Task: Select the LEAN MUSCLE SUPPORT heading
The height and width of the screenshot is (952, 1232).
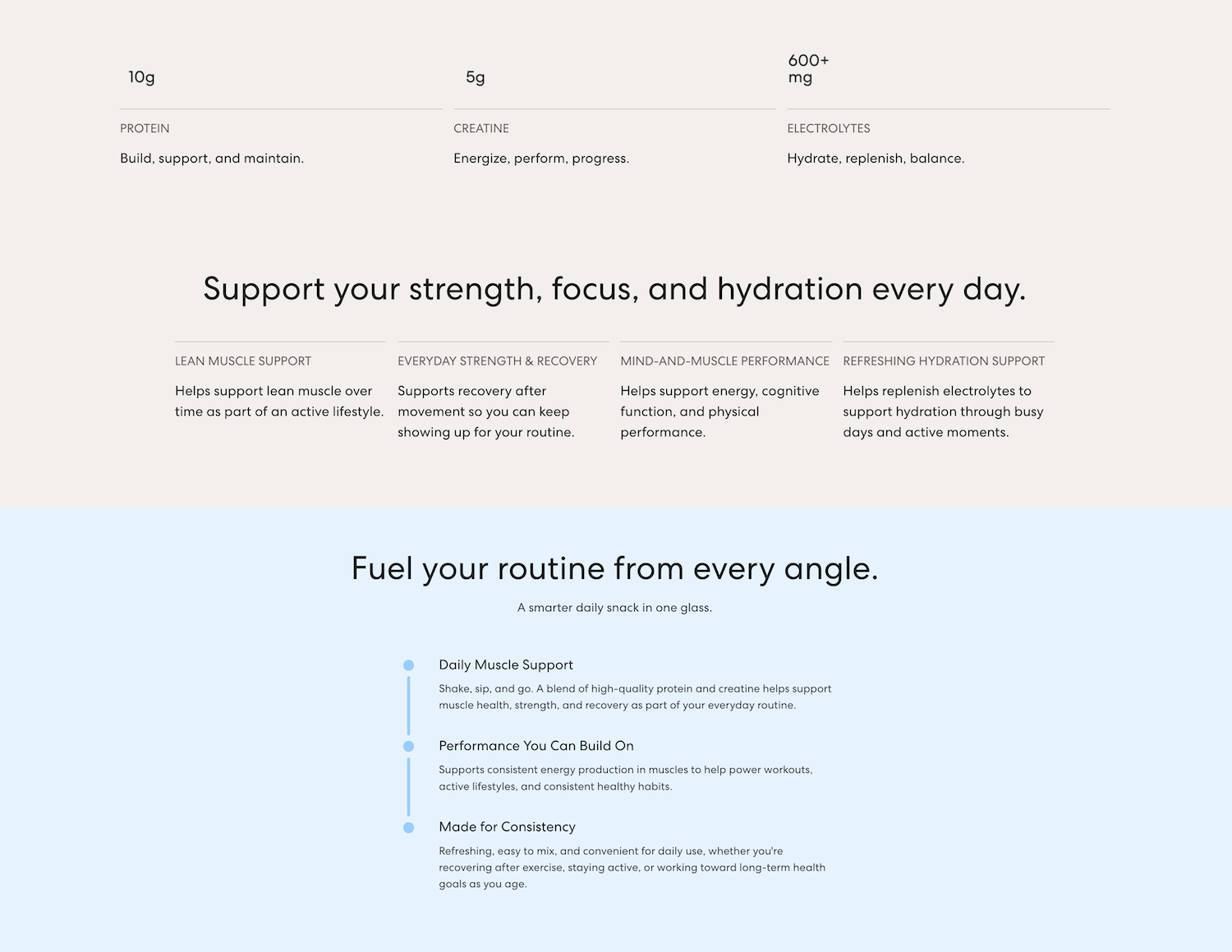Action: 243,361
